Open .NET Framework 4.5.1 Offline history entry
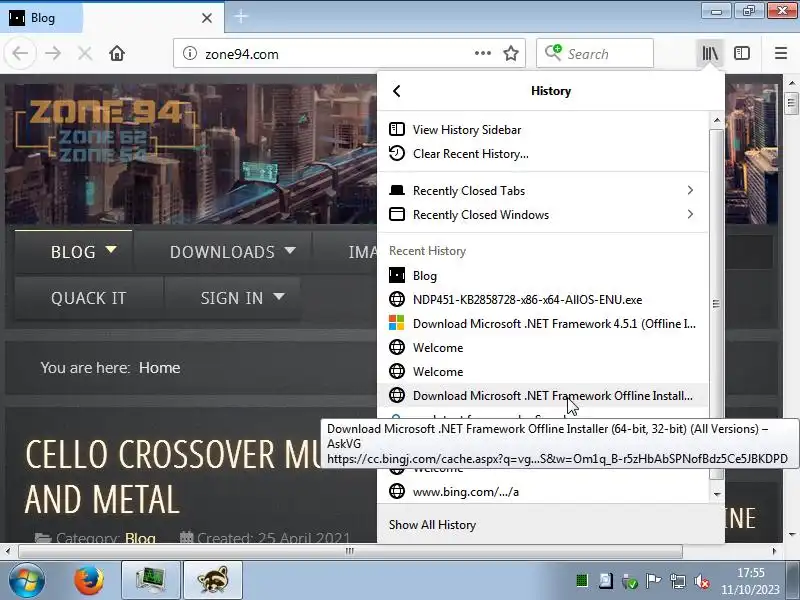Screen dimensions: 800x600 click(x=543, y=323)
